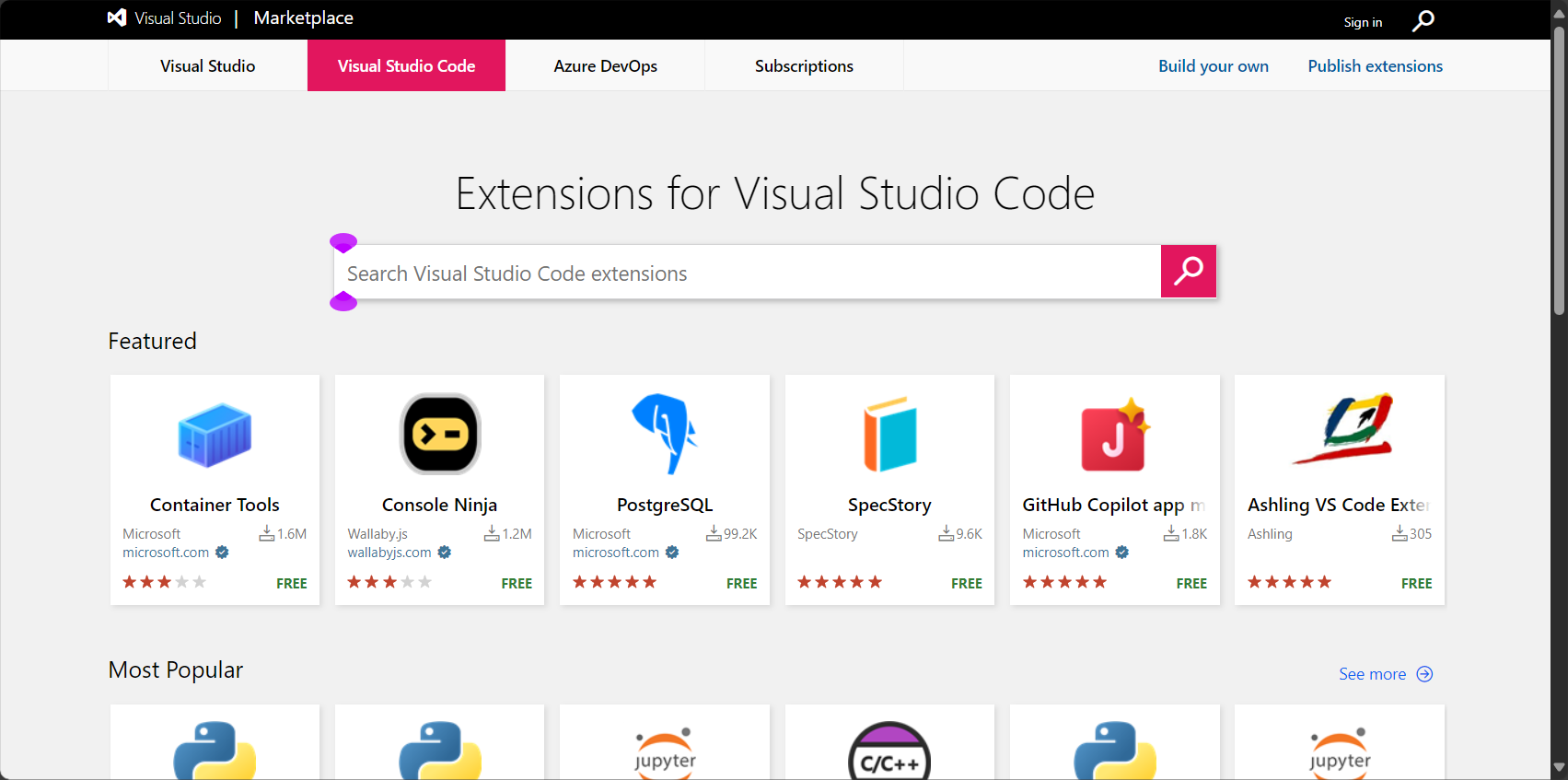Click the Visual Studio logo icon
This screenshot has height=780, width=1568.
(x=117, y=17)
